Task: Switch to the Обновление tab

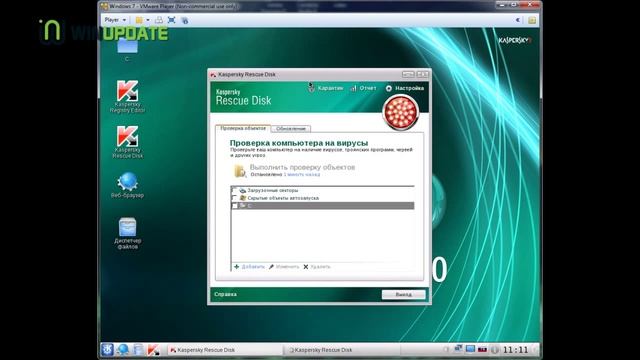Action: 291,129
